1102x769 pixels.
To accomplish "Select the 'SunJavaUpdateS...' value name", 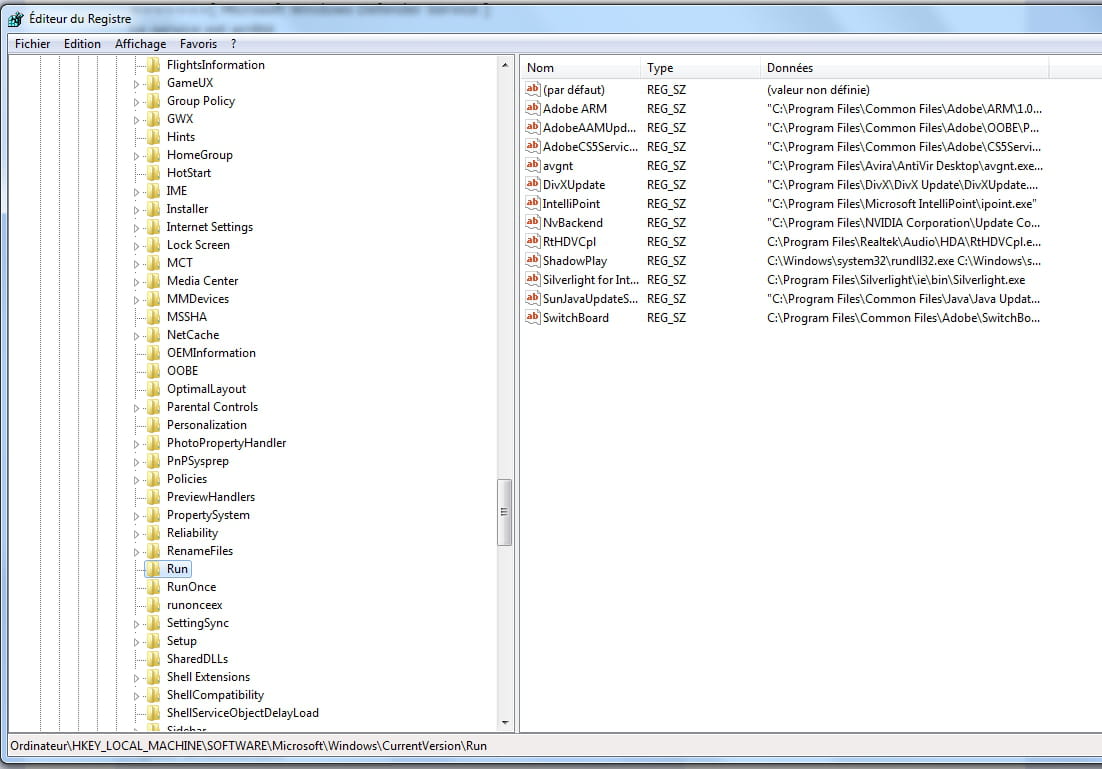I will coord(590,299).
